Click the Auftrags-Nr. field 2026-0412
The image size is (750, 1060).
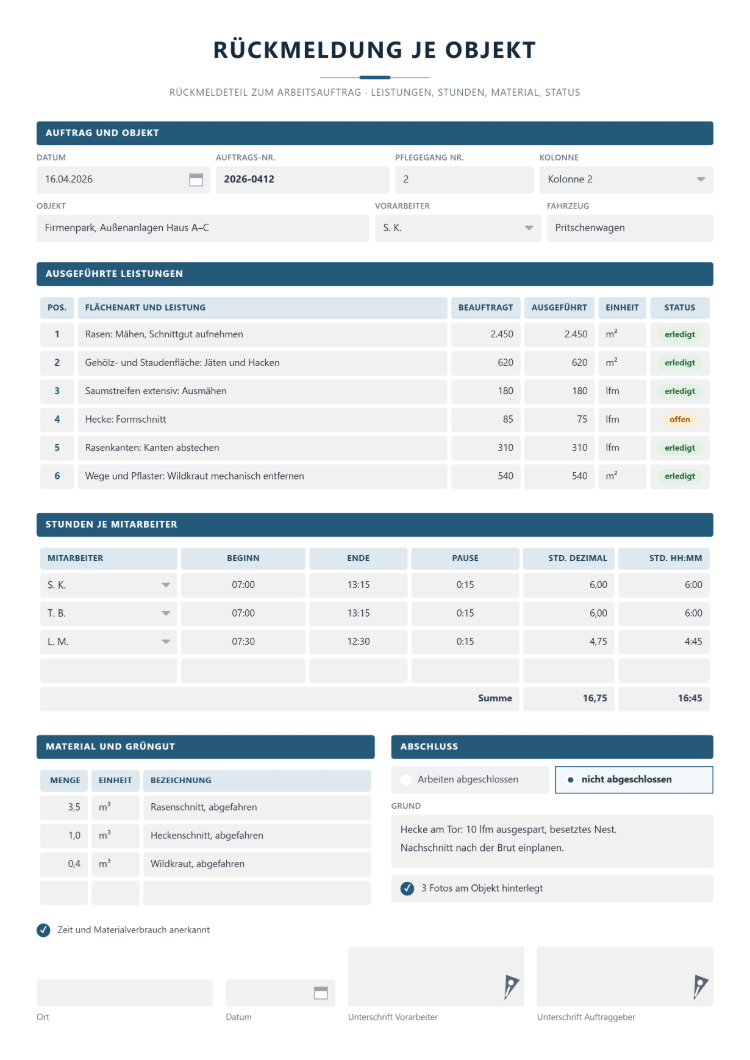[x=302, y=180]
